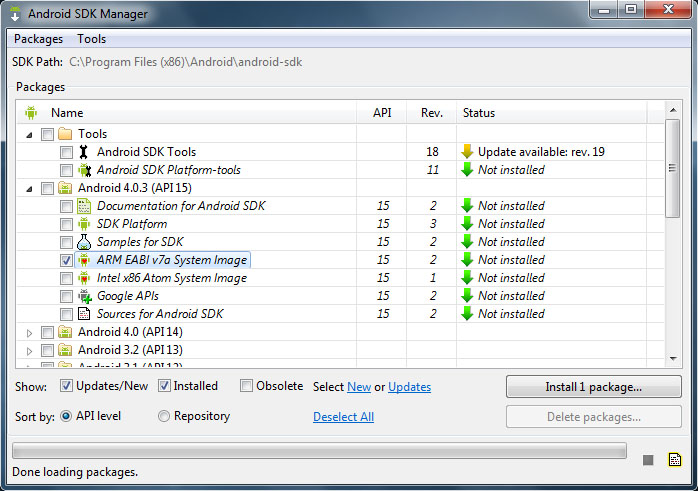Screen dimensions: 698x491
Task: Click green arrow status of Platform-tools row
Action: point(467,170)
